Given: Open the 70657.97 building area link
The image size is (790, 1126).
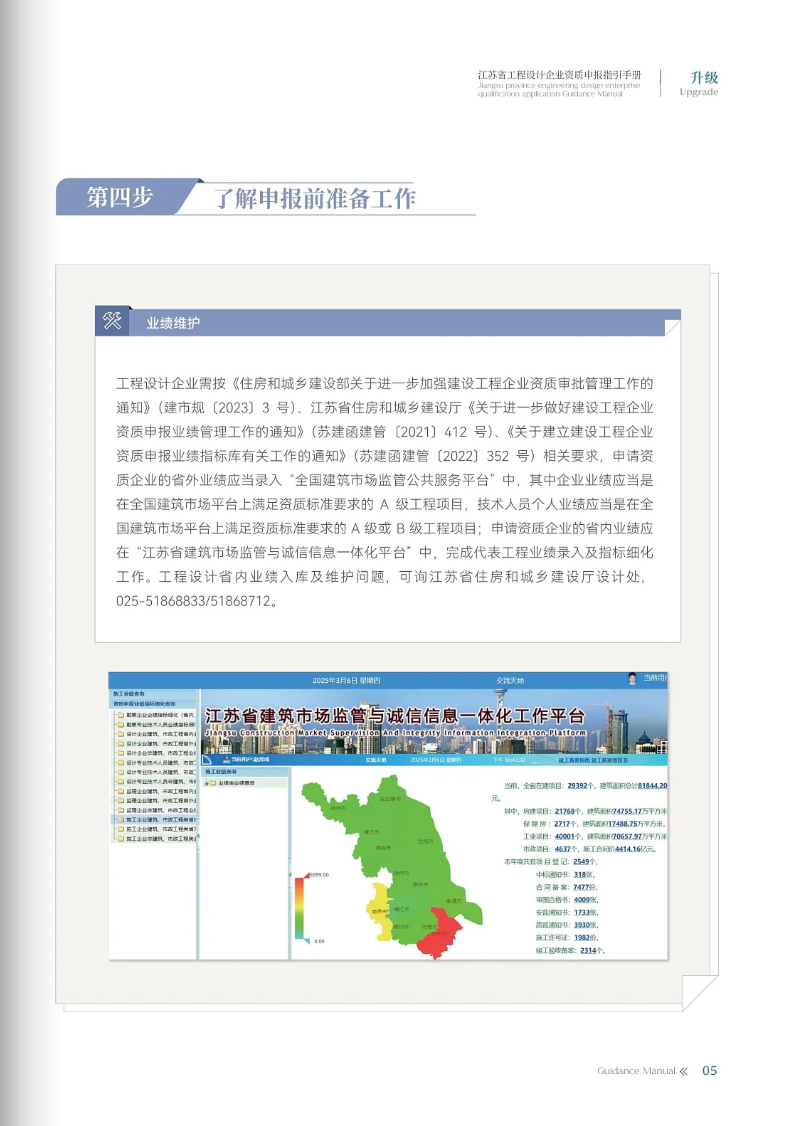Looking at the screenshot, I should (627, 837).
